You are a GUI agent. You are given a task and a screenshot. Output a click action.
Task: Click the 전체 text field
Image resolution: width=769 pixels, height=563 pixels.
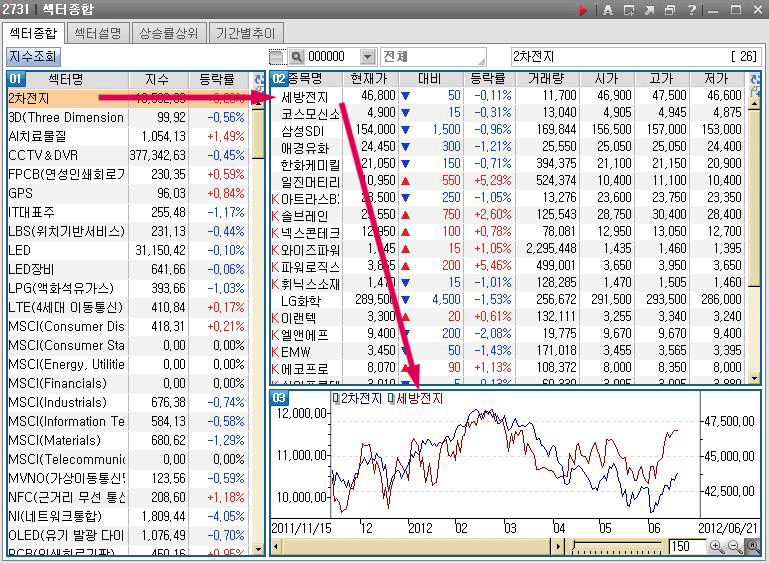coord(433,57)
